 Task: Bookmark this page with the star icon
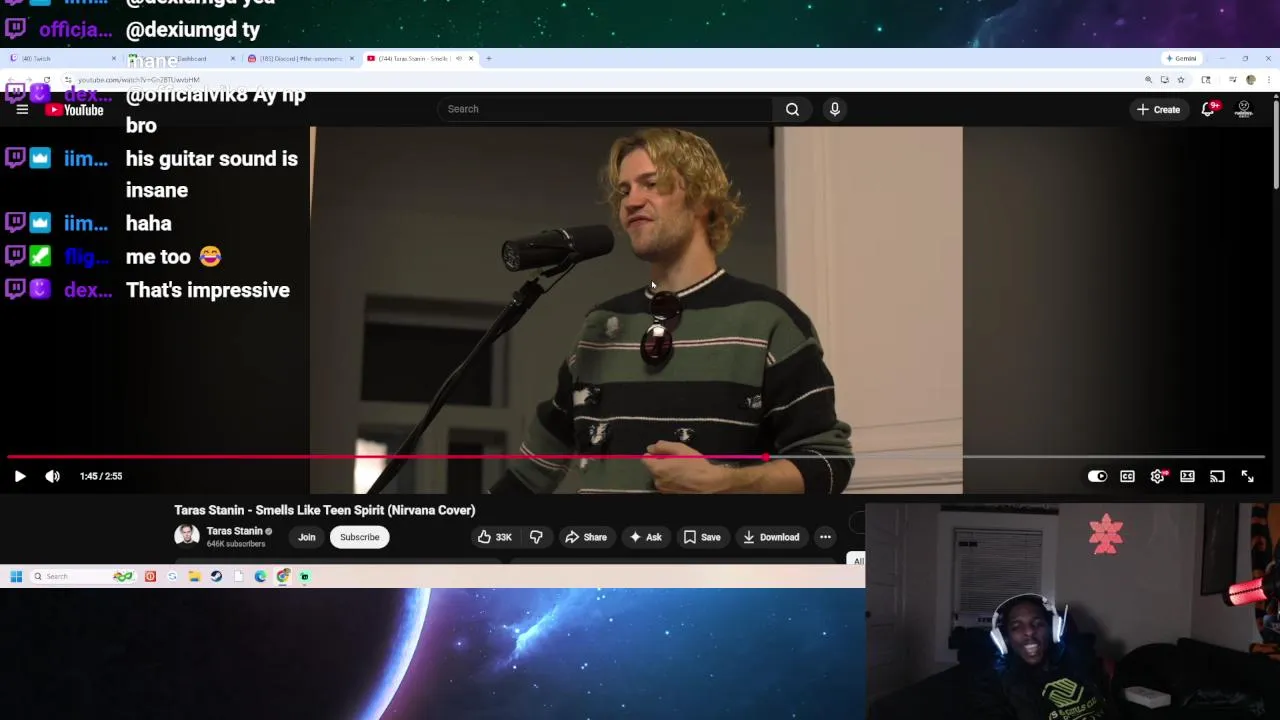1180,79
